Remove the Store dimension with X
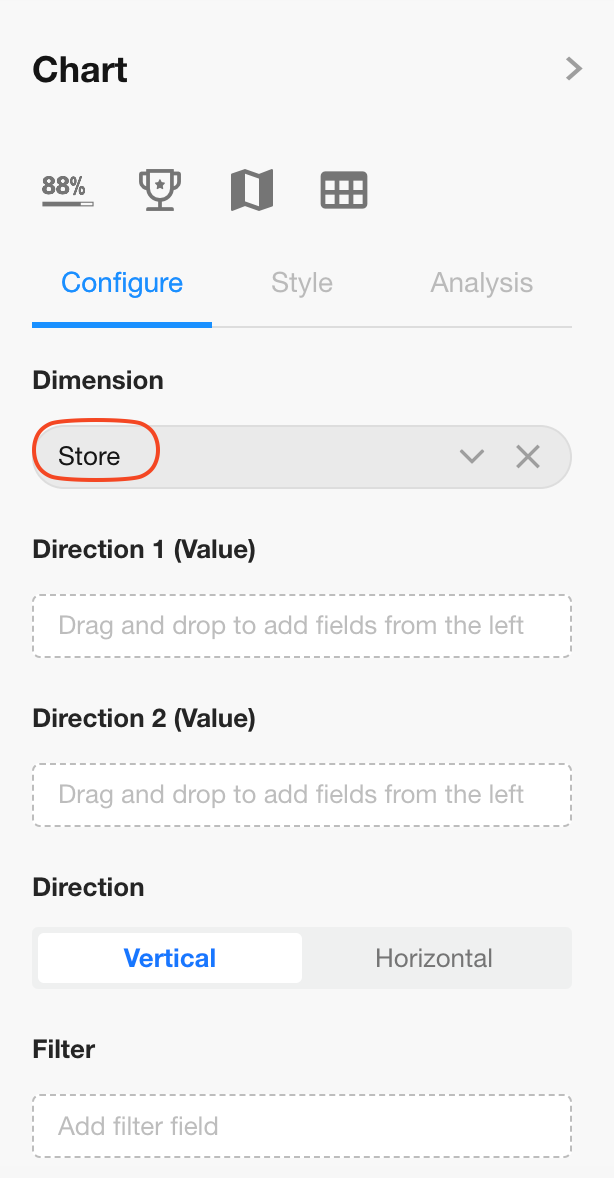Screen dimensions: 614x1178 point(528,457)
